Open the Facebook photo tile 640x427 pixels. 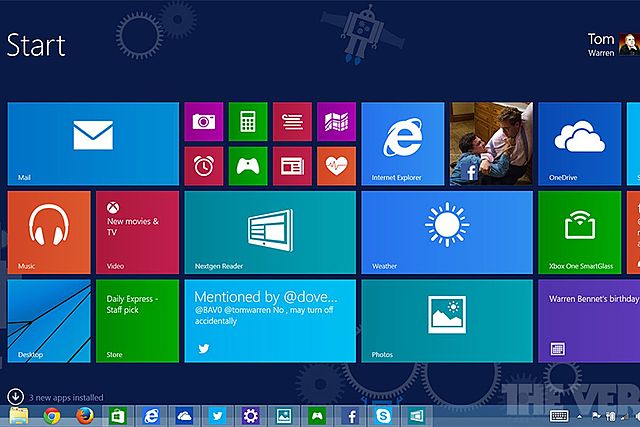point(491,143)
